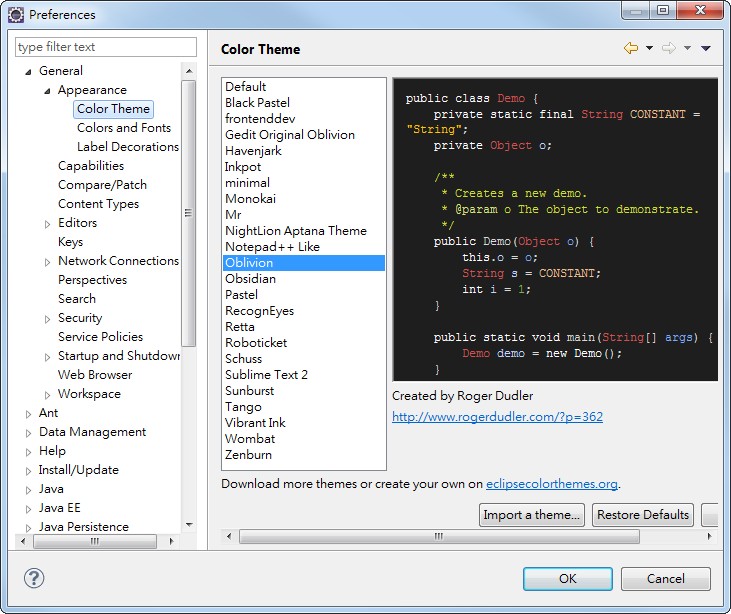The image size is (731, 614).
Task: Choose the RecognEyes theme
Action: pos(304,311)
